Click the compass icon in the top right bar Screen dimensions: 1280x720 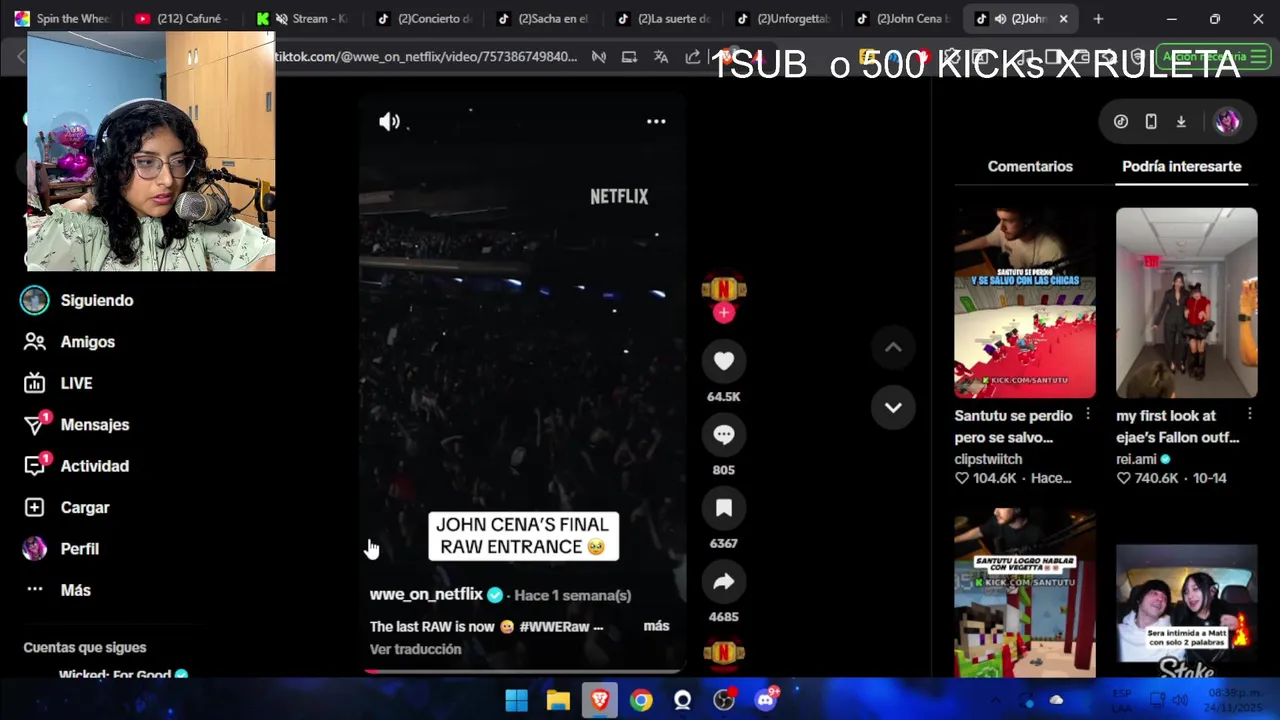(1121, 121)
